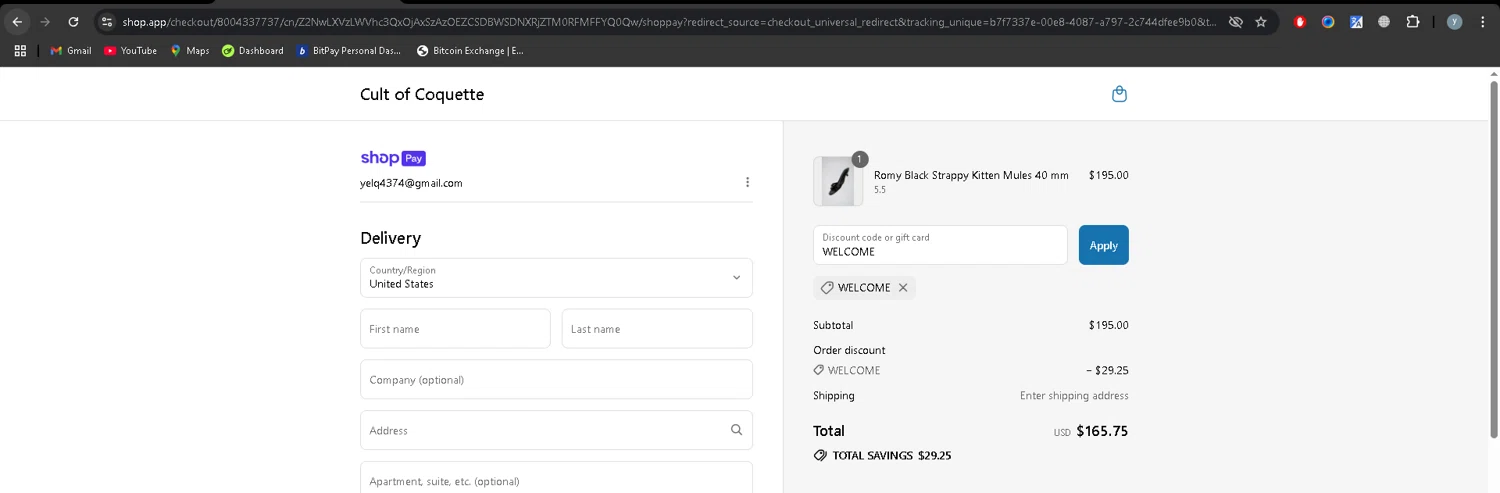
Task: Open the apps grid in bookmarks bar
Action: pos(20,50)
